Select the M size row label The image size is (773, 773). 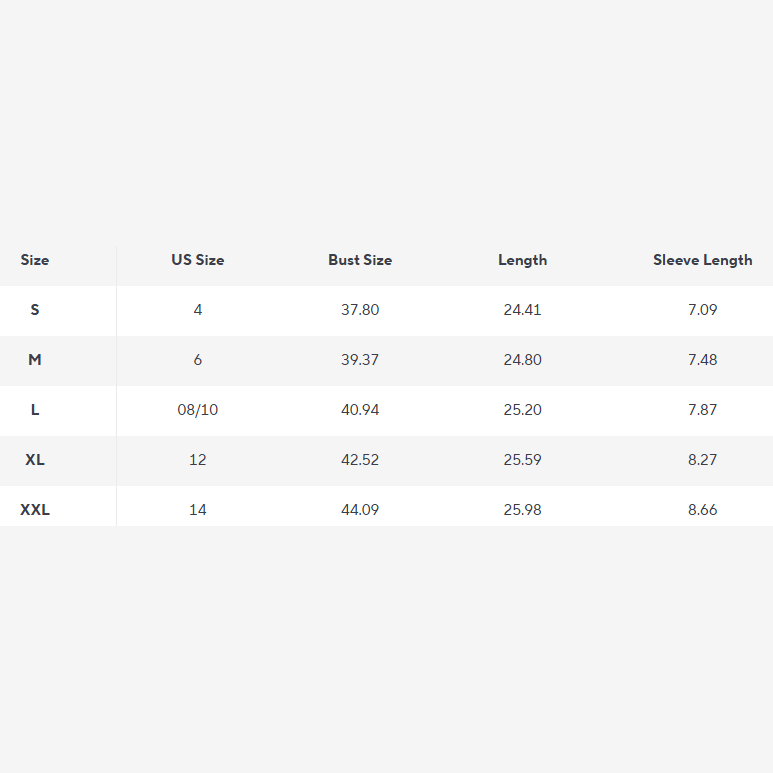(x=35, y=360)
